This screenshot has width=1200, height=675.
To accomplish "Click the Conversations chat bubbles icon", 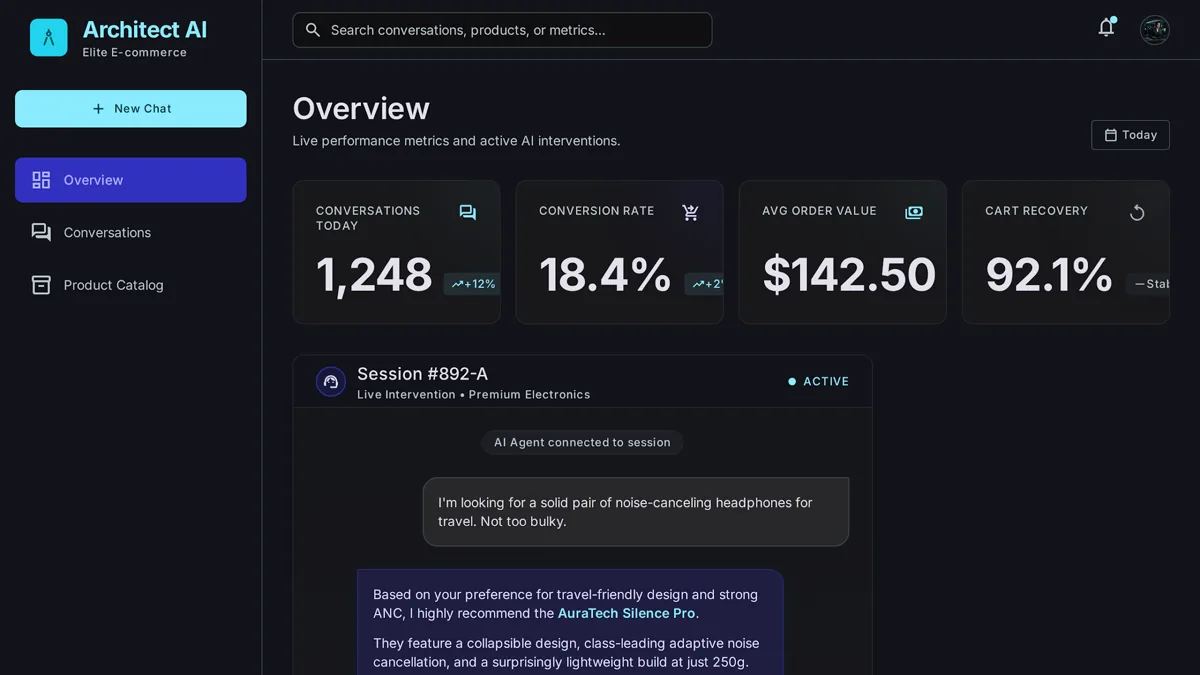I will pyautogui.click(x=41, y=232).
